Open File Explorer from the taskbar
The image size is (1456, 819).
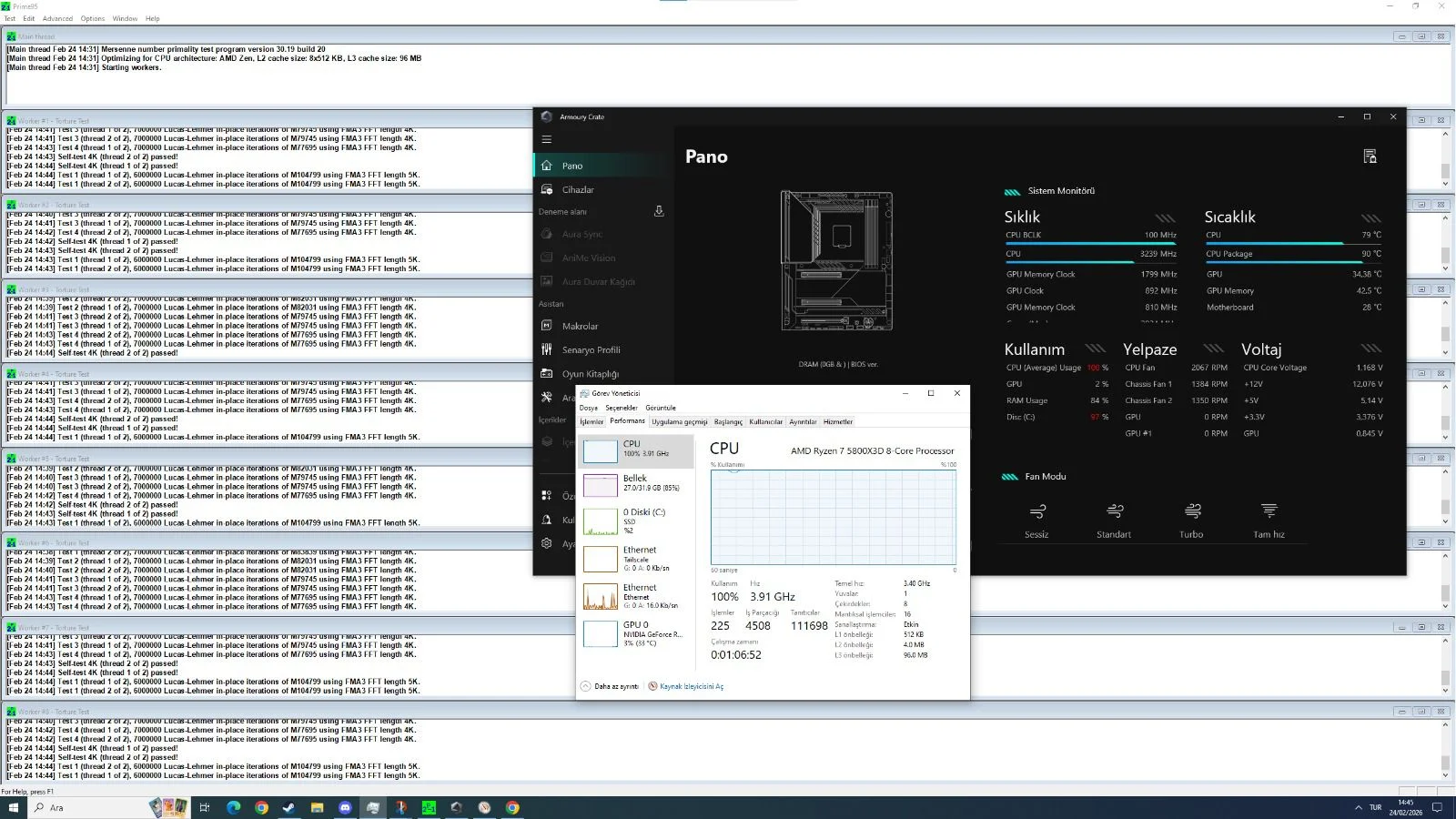(317, 807)
